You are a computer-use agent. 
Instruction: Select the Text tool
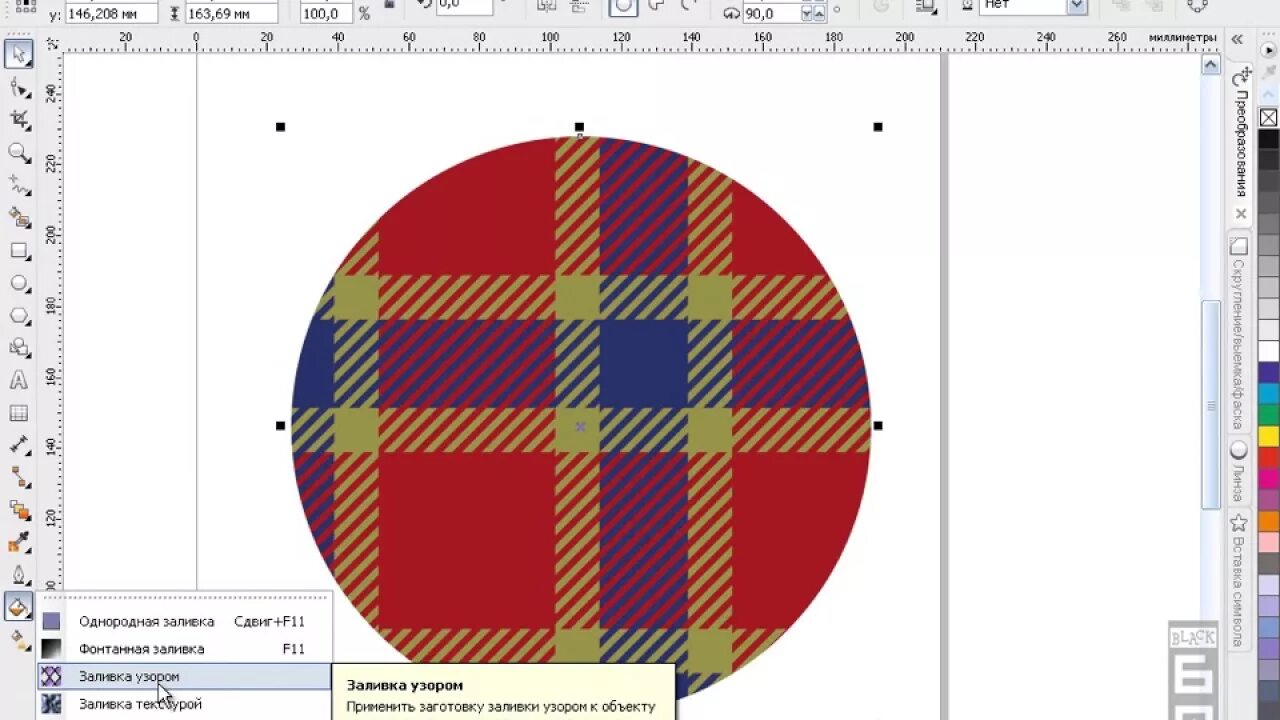pyautogui.click(x=18, y=380)
